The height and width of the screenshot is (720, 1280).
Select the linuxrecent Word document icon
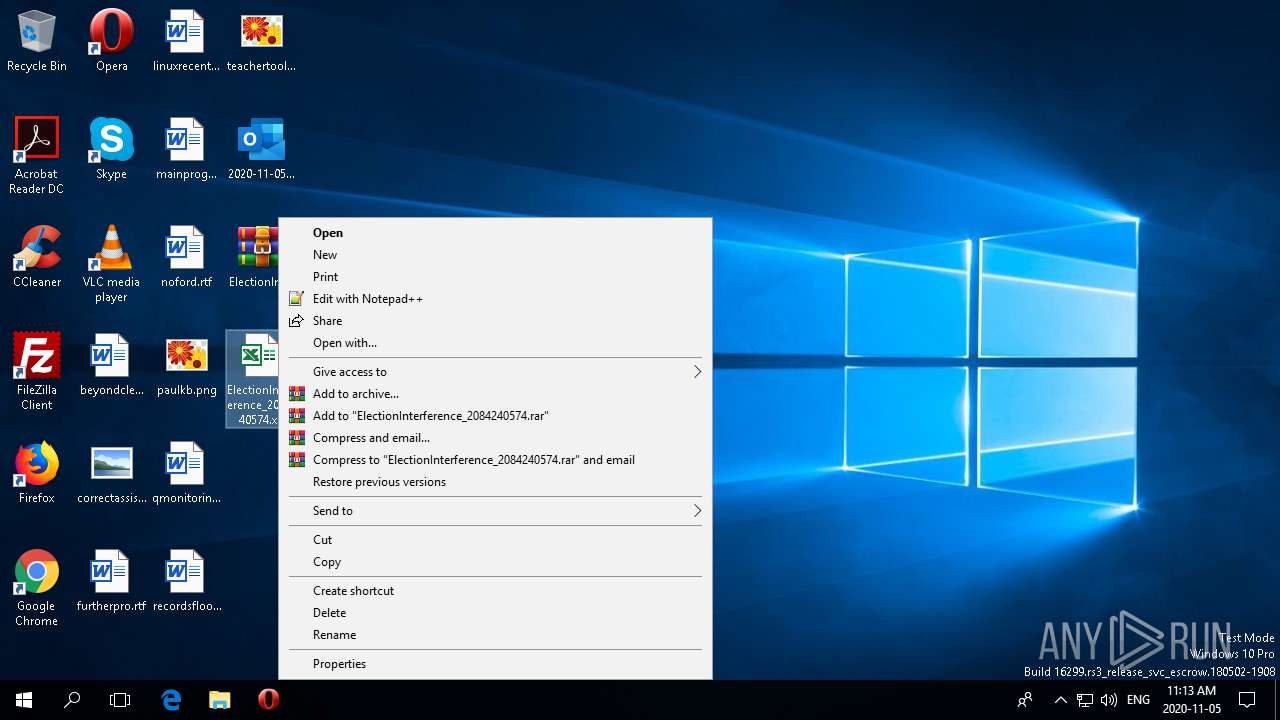185,42
